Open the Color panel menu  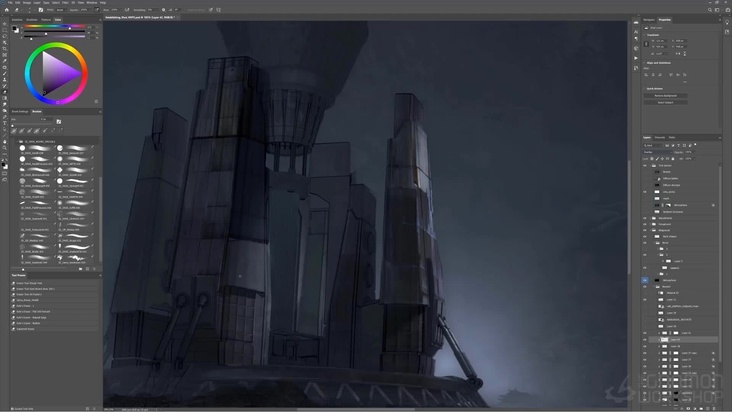pos(100,20)
